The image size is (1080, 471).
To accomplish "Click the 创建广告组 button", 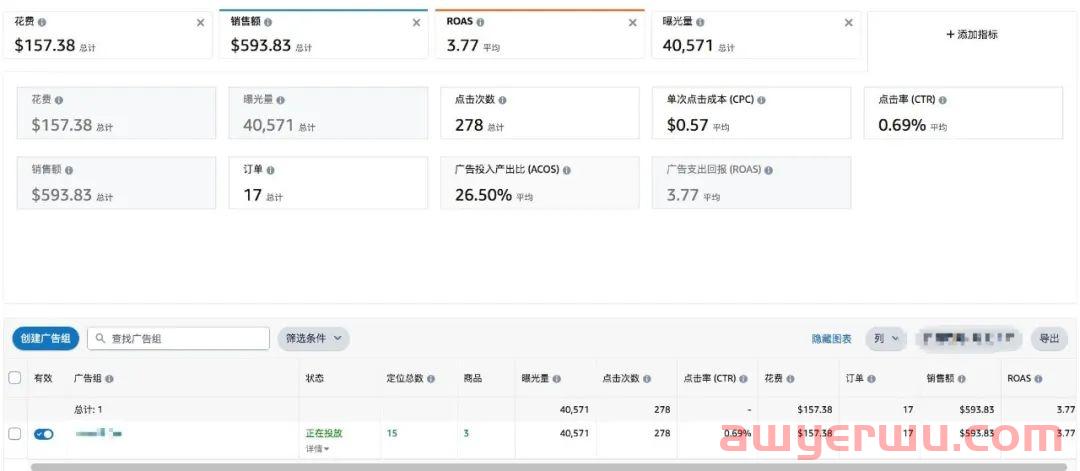I will point(46,339).
